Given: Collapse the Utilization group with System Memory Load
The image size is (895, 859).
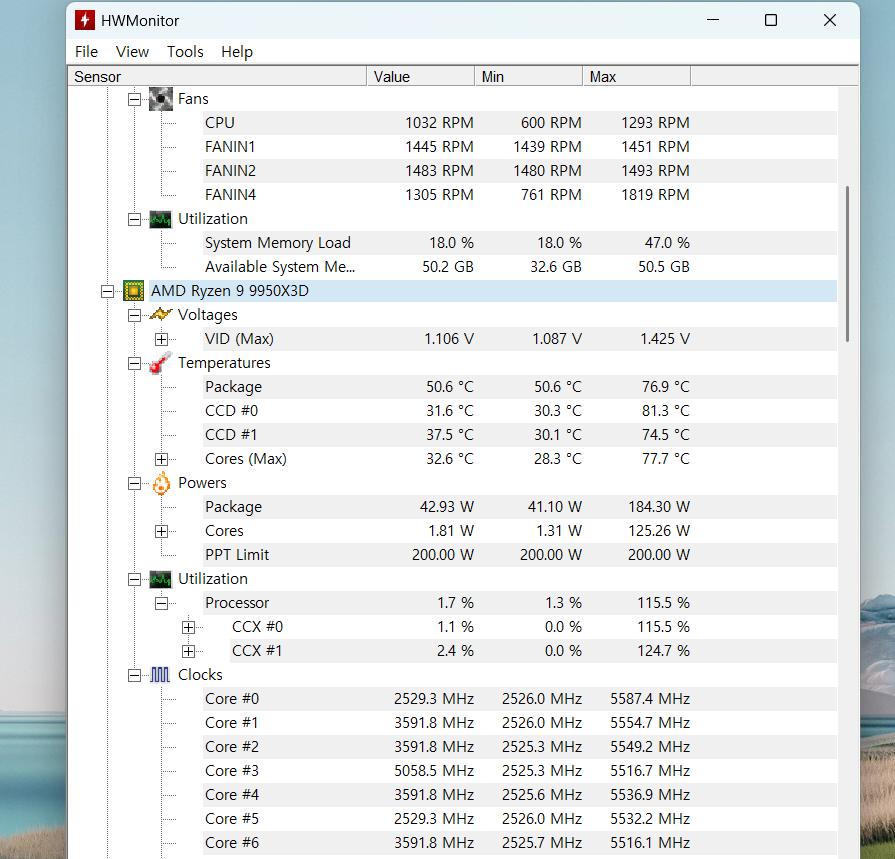Looking at the screenshot, I should pyautogui.click(x=134, y=219).
